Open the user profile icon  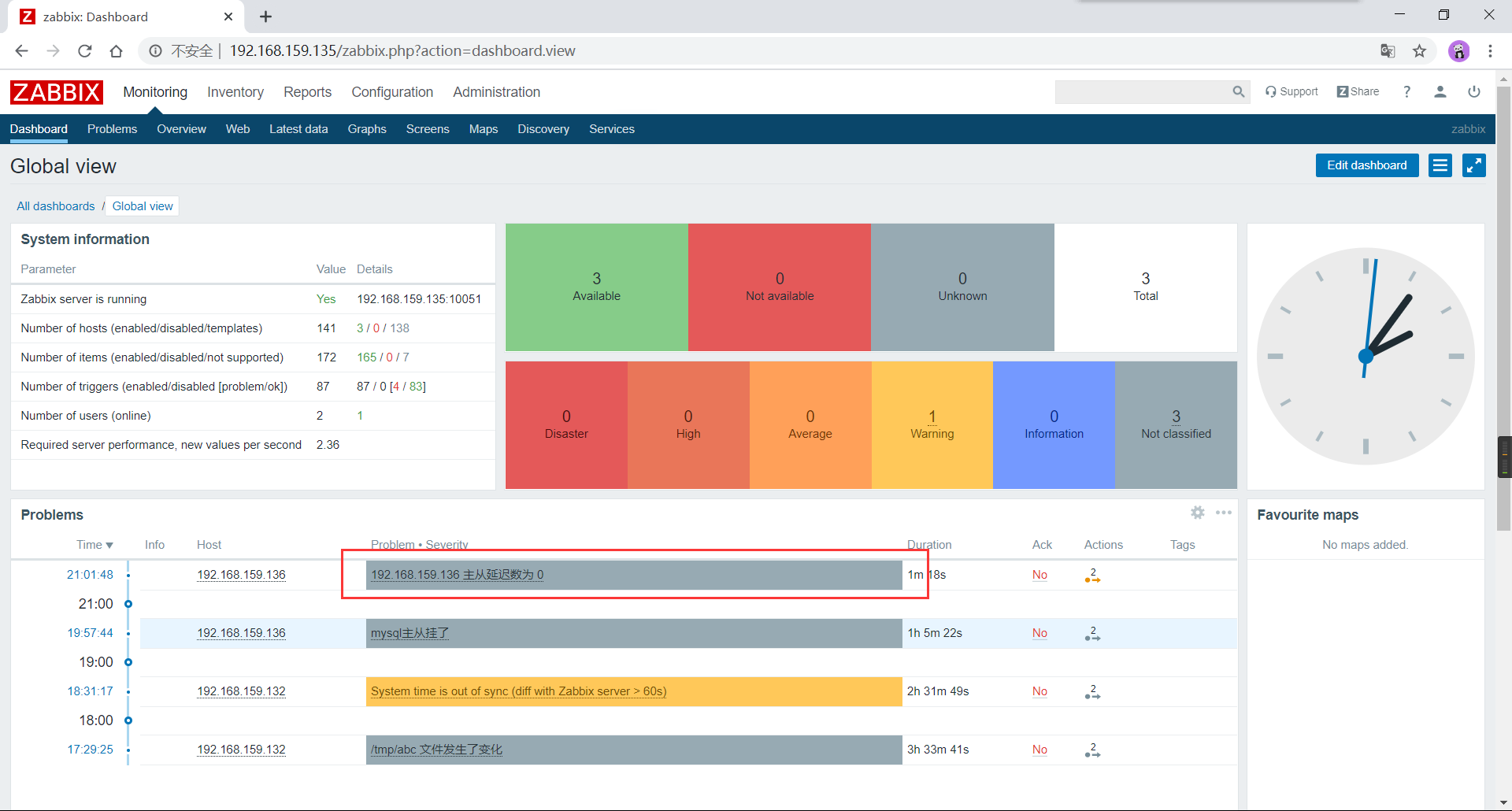coord(1440,92)
